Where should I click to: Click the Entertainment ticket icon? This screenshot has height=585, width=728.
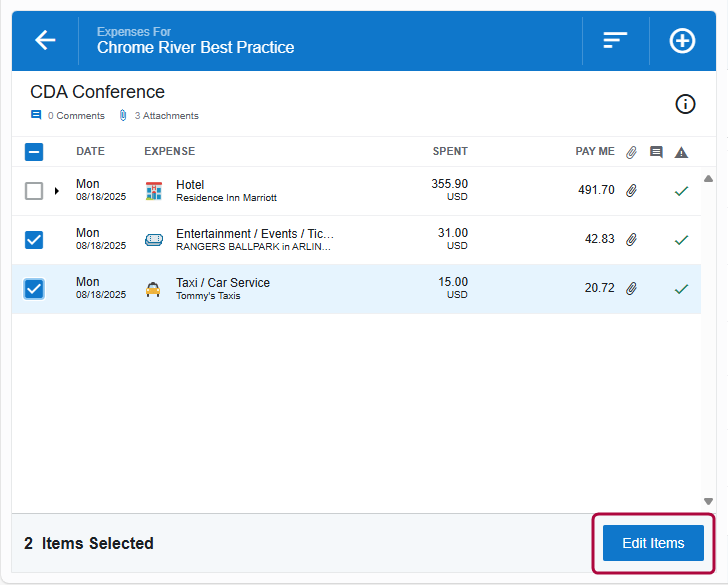coord(153,240)
